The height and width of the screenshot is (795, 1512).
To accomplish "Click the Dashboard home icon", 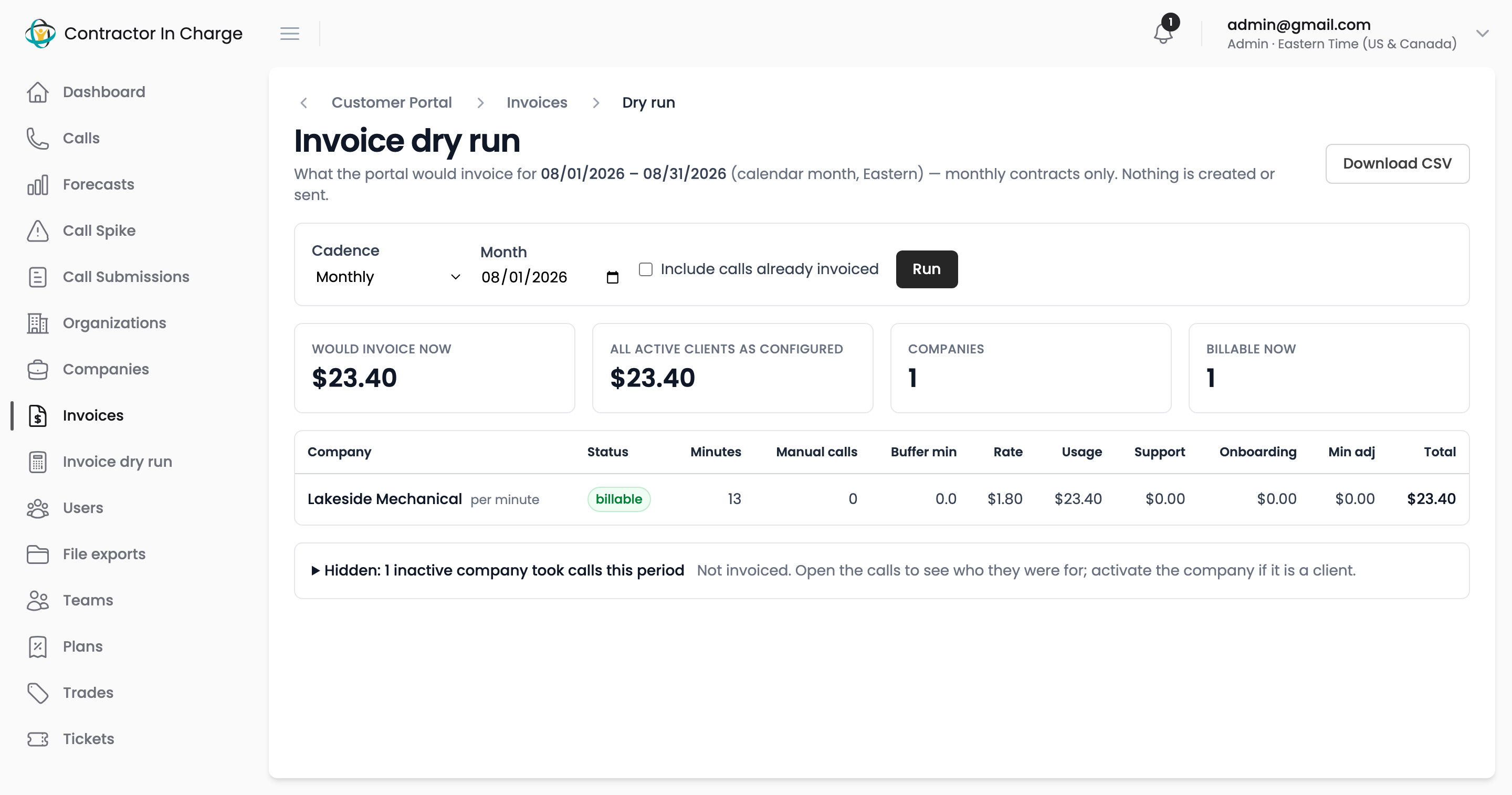I will pyautogui.click(x=38, y=92).
